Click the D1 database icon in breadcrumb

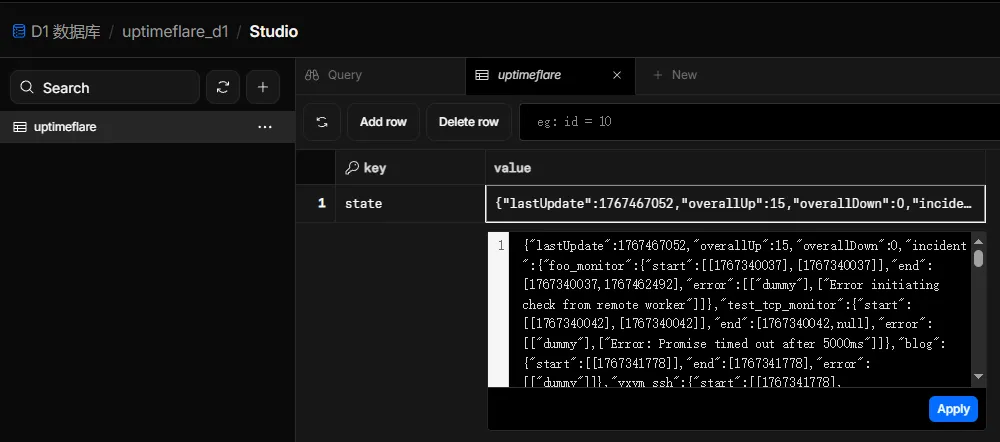click(x=18, y=31)
